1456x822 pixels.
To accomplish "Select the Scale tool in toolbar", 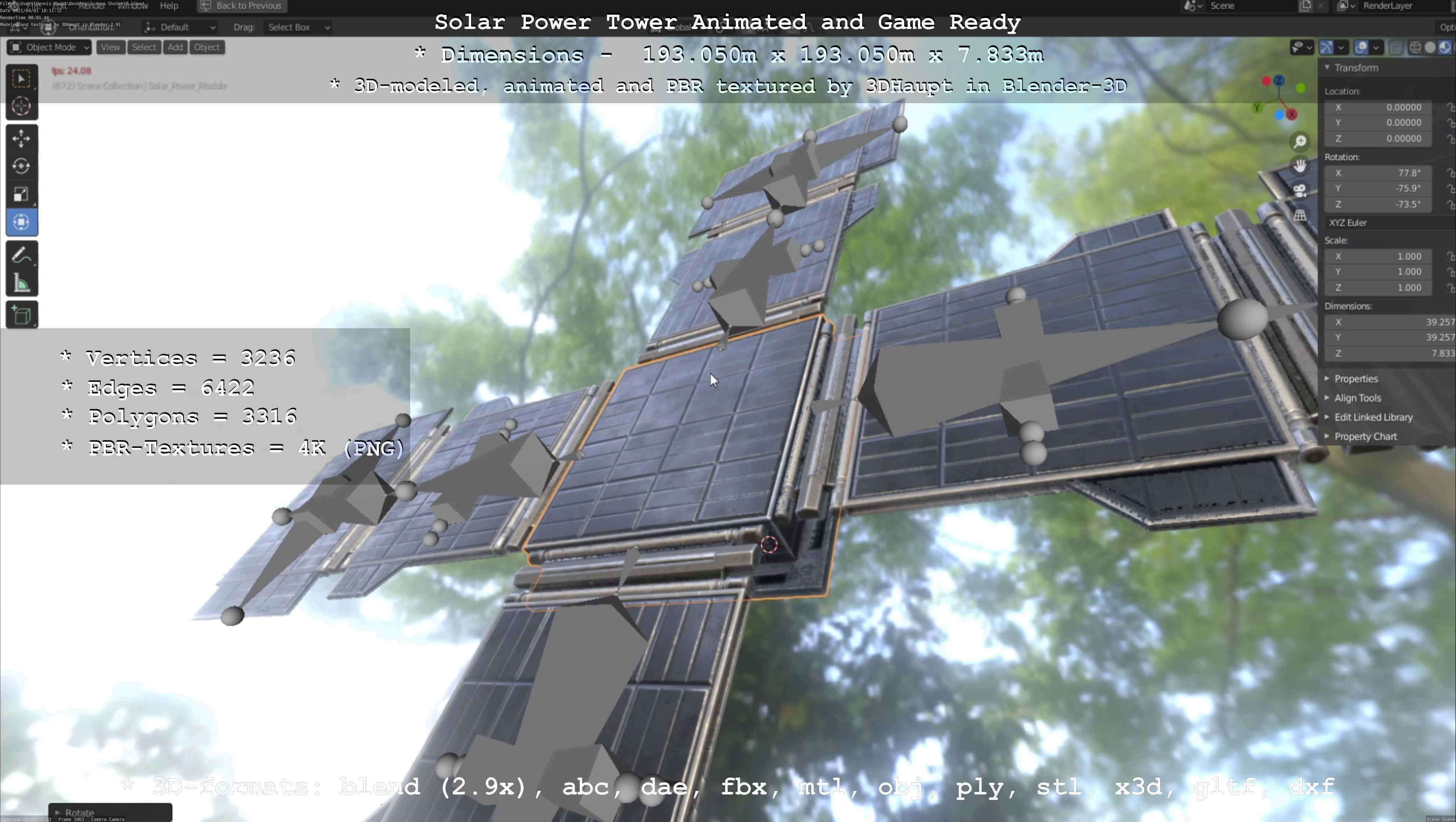I will [x=21, y=194].
